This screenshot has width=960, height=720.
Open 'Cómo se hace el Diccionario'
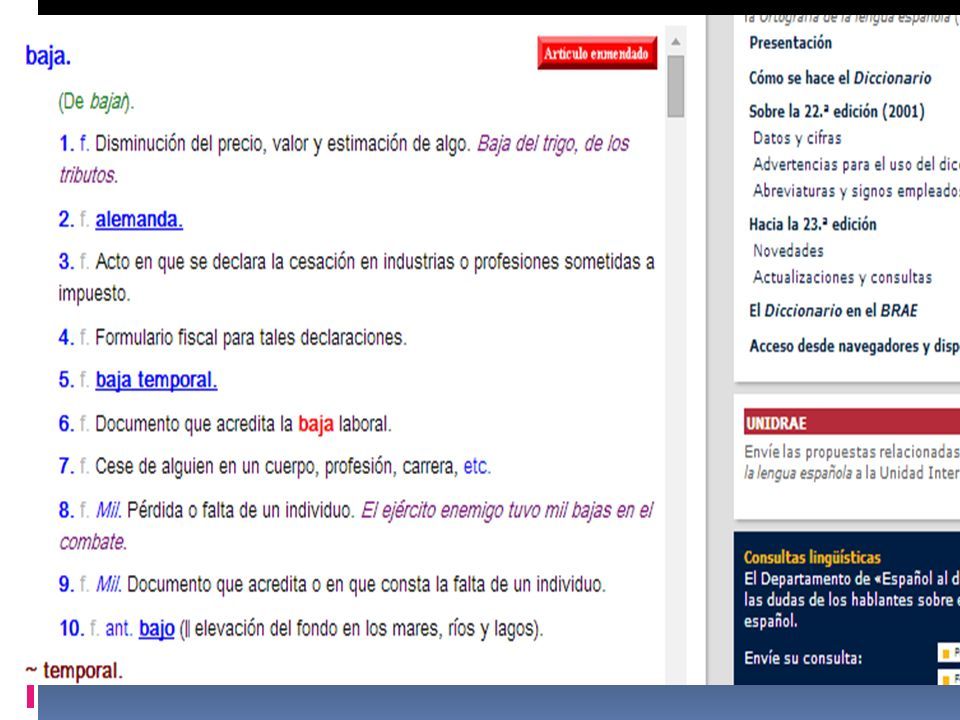tap(840, 78)
